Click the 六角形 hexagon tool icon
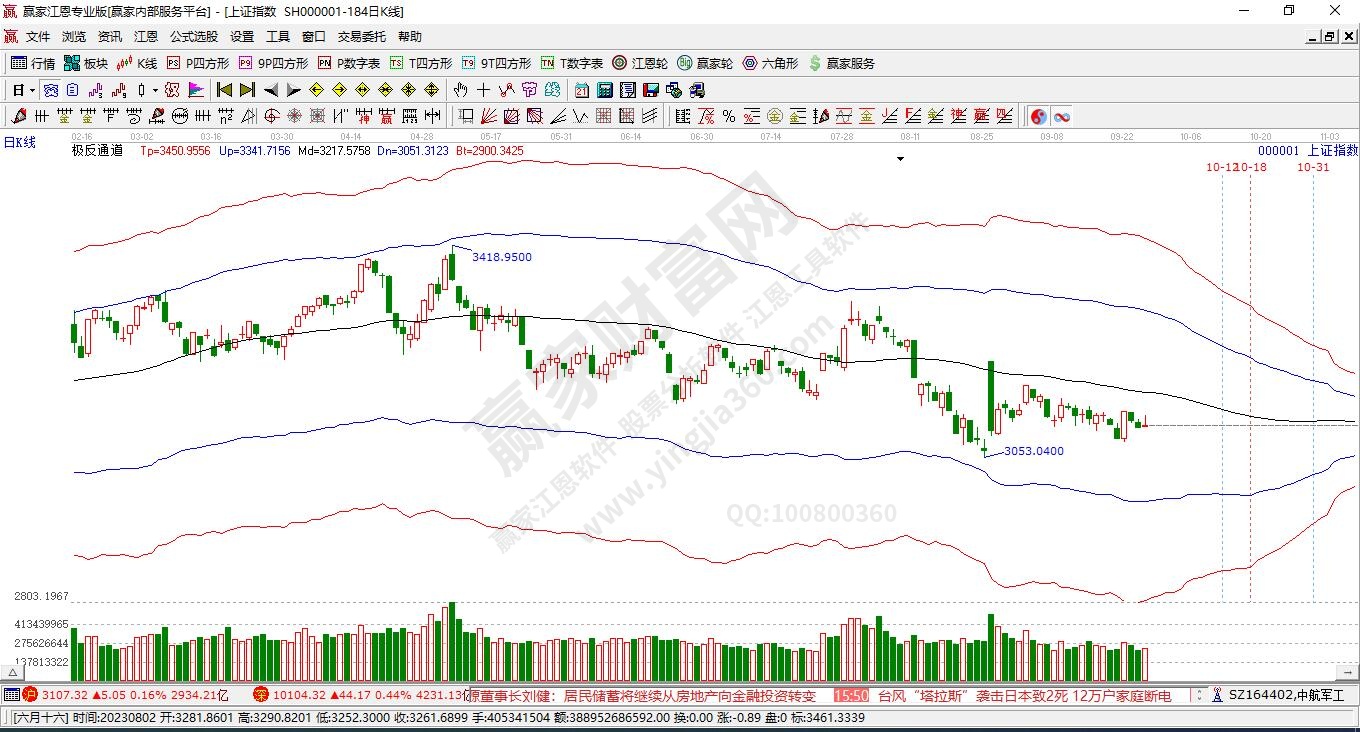This screenshot has height=732, width=1360. (x=770, y=63)
